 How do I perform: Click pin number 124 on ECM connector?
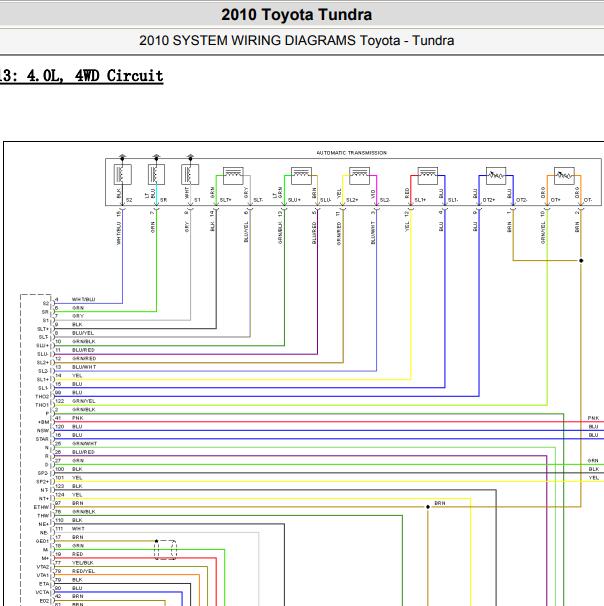click(60, 494)
